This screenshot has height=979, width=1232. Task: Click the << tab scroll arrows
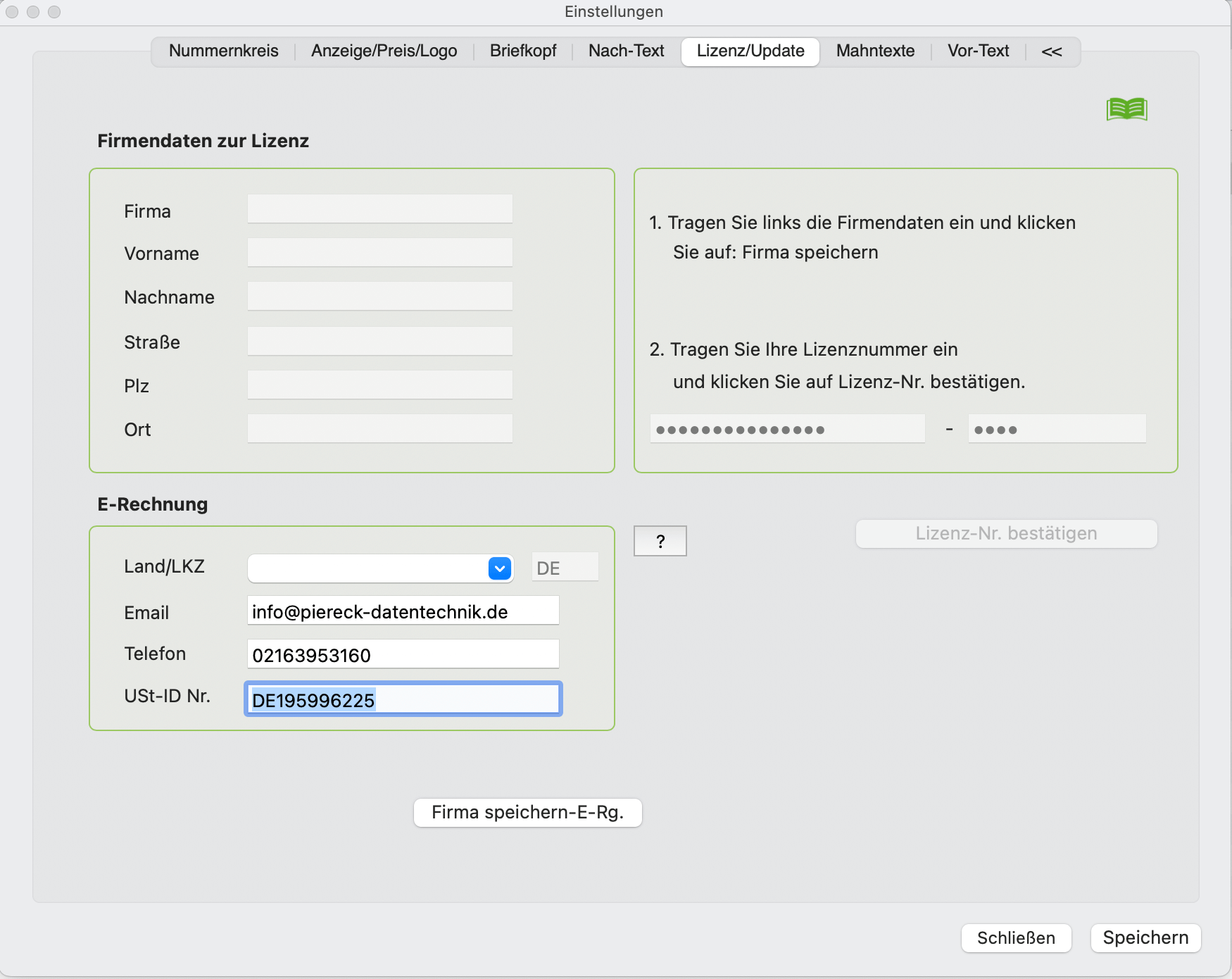pyautogui.click(x=1051, y=51)
